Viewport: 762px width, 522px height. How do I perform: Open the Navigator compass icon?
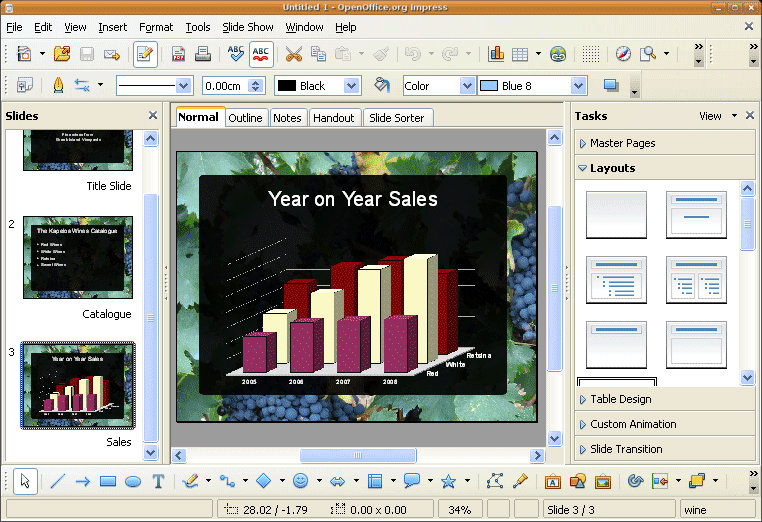[x=623, y=54]
